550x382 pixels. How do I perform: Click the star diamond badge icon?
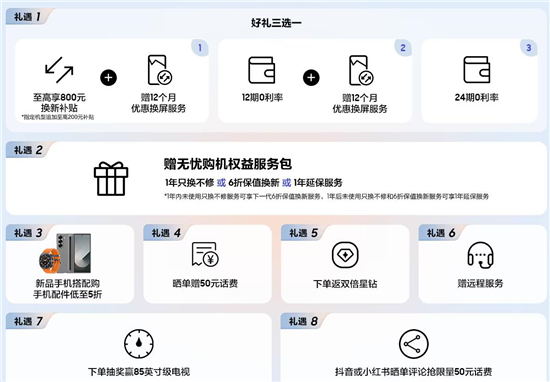(x=345, y=255)
